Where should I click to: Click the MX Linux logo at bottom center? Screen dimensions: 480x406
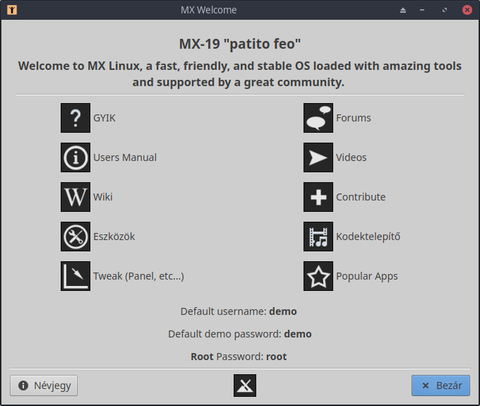click(245, 386)
